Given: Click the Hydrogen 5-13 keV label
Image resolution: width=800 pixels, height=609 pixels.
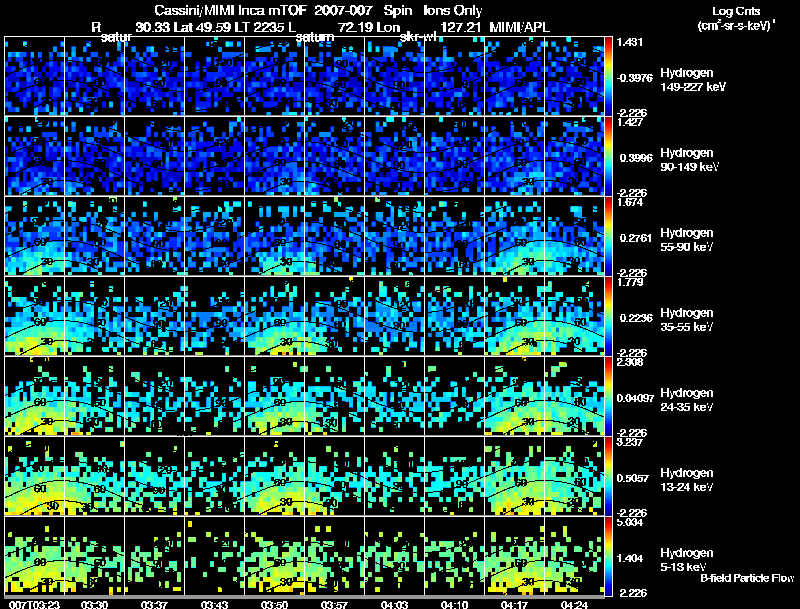Looking at the screenshot, I should [687, 560].
